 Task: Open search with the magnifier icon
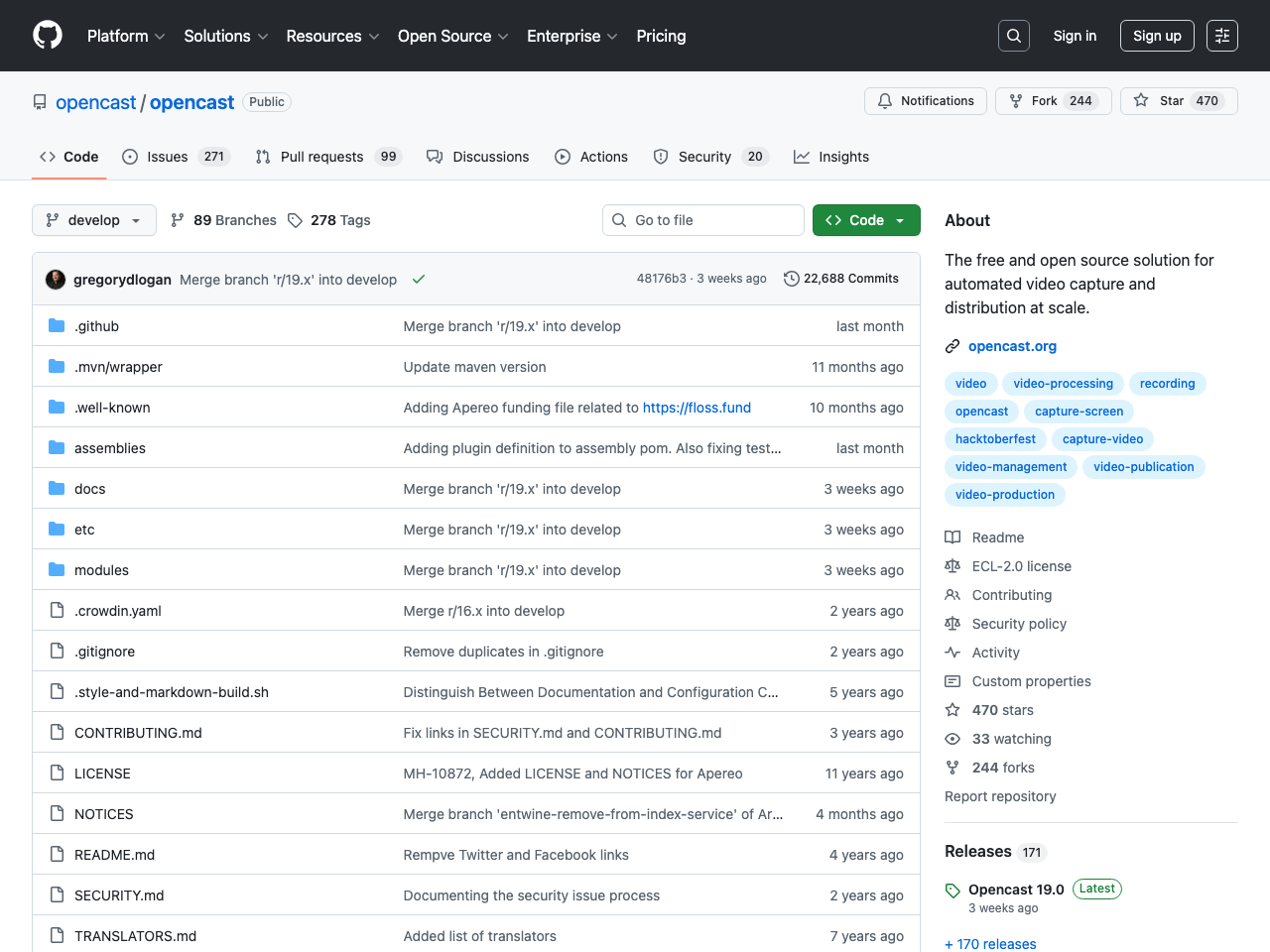tap(1013, 36)
